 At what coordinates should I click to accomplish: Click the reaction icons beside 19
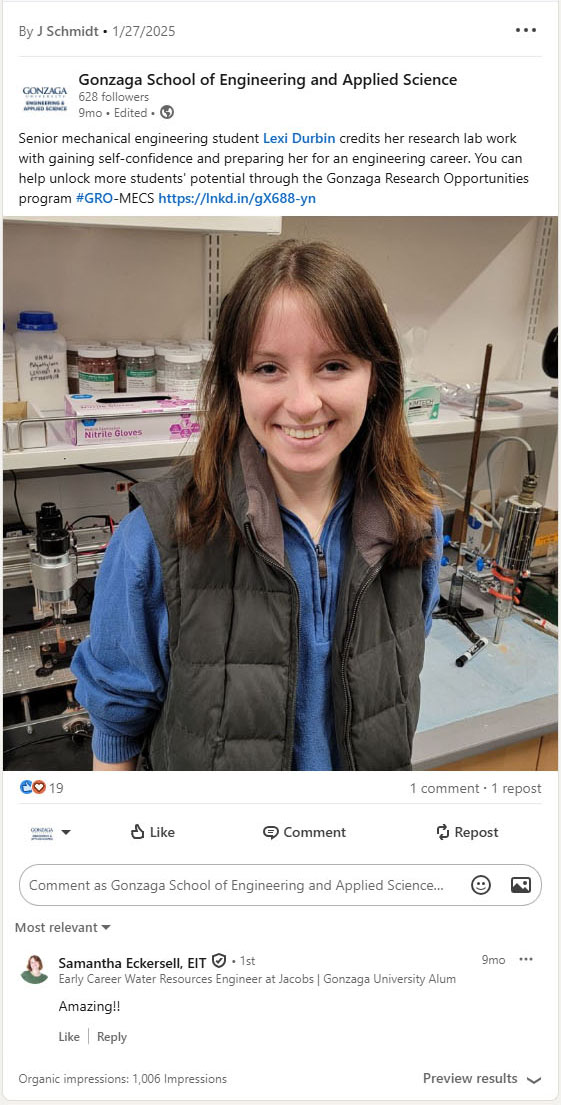(x=33, y=787)
